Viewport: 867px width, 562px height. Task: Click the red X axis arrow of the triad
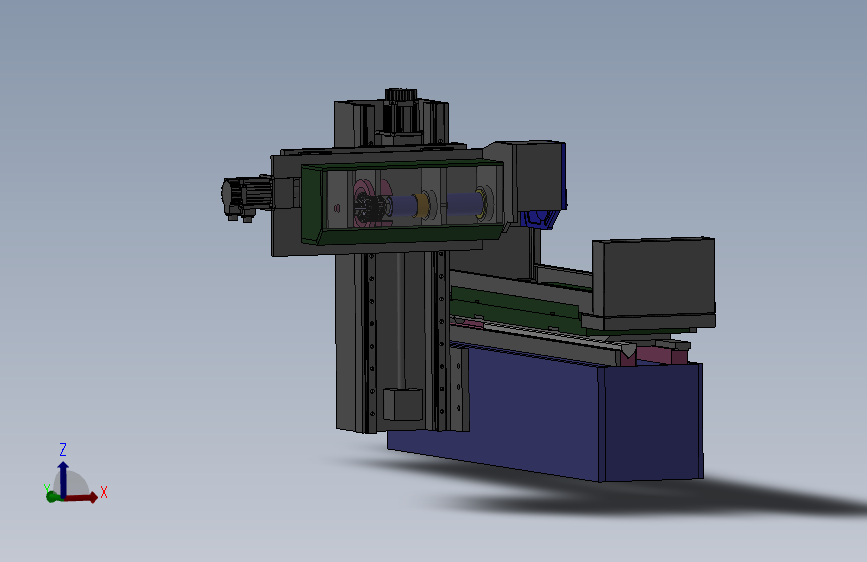tap(81, 497)
